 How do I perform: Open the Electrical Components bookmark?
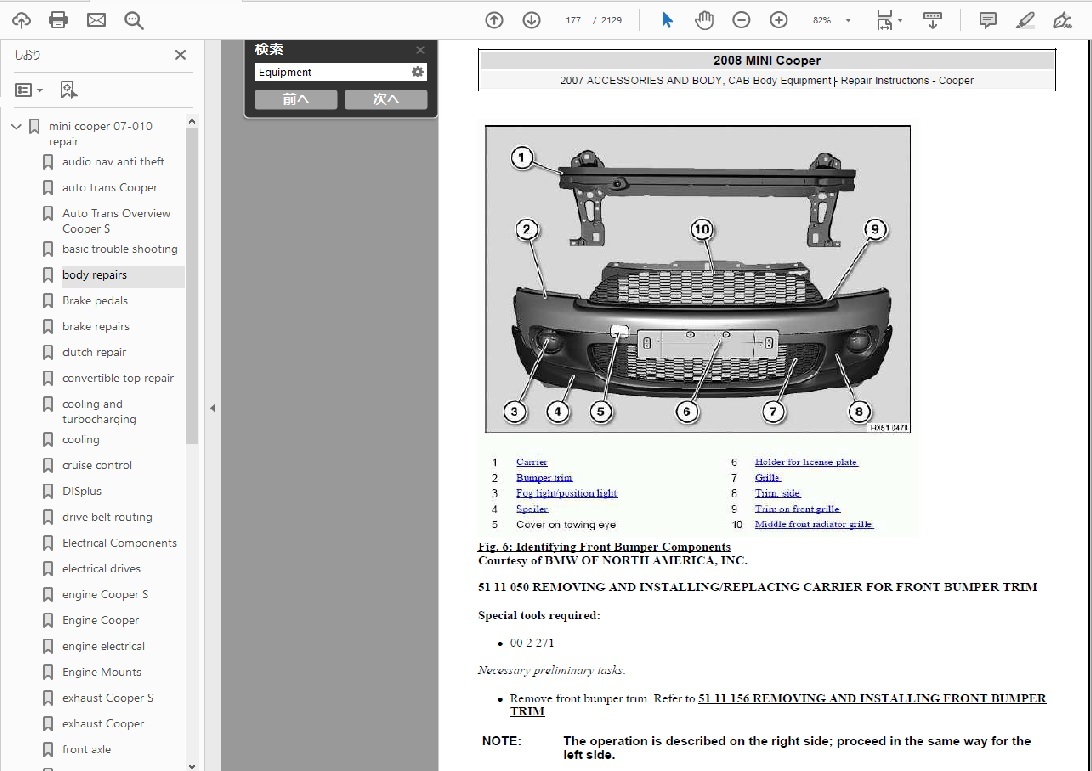pyautogui.click(x=119, y=543)
